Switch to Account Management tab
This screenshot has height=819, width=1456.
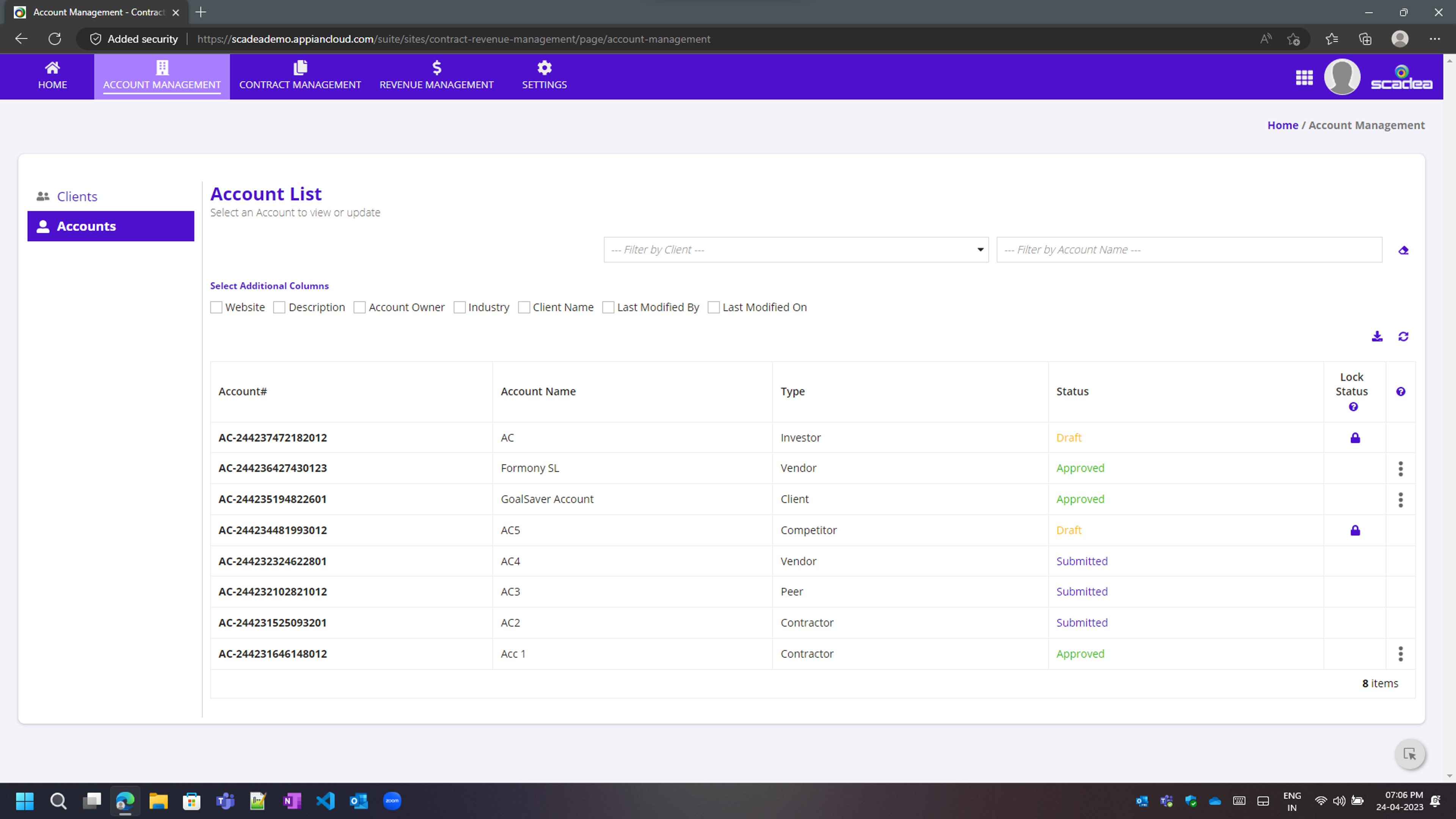click(162, 77)
